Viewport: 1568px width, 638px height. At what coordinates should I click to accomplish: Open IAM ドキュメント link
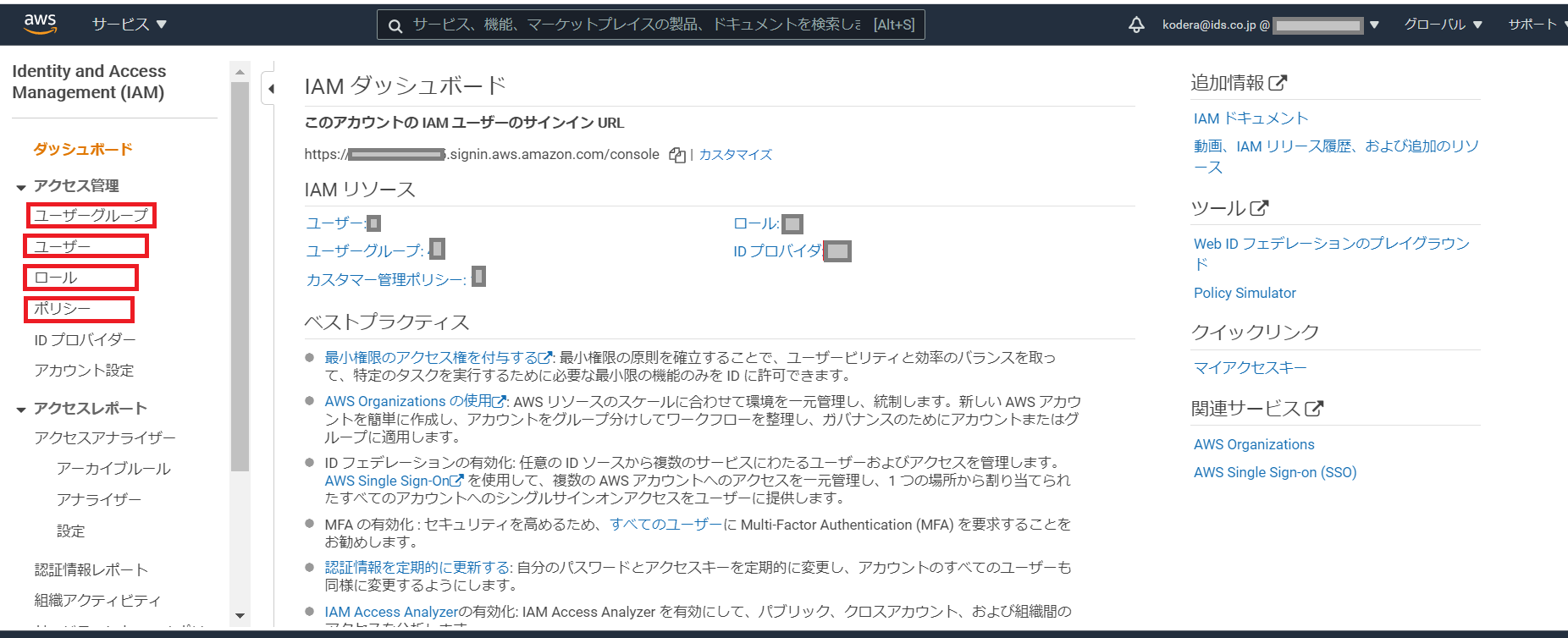(x=1251, y=118)
